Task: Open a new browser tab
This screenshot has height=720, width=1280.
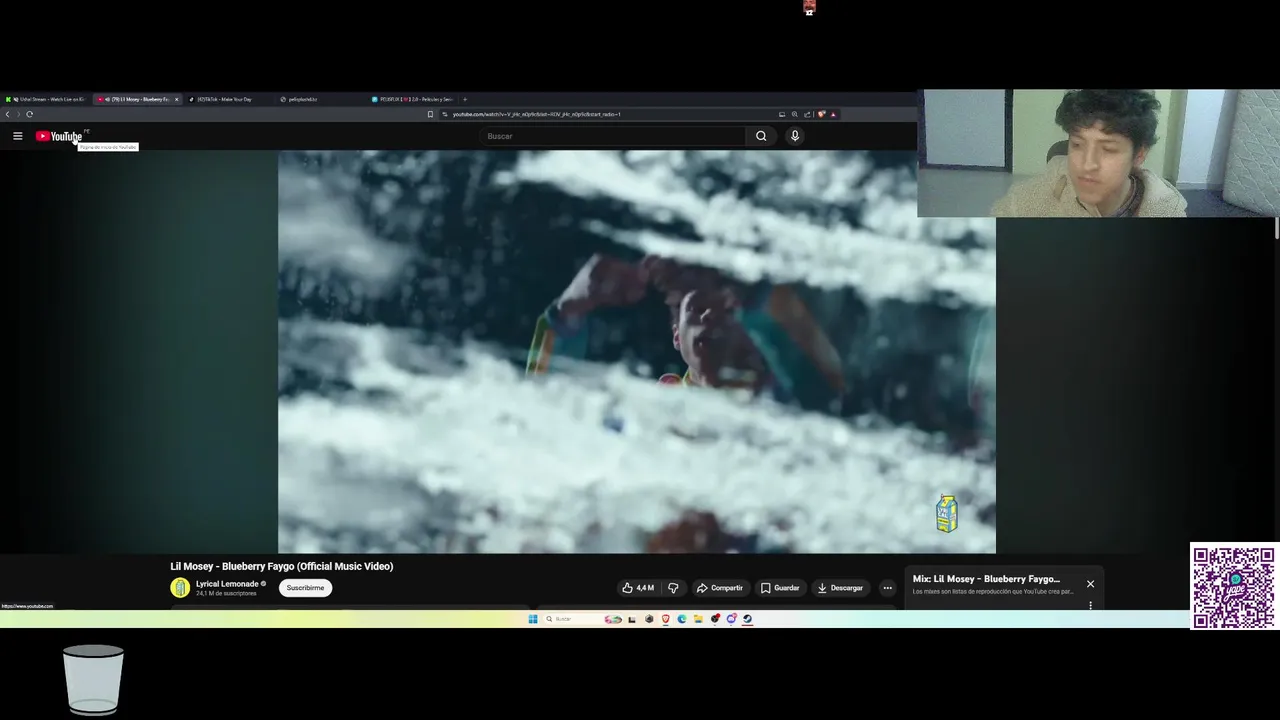Action: coord(465,99)
